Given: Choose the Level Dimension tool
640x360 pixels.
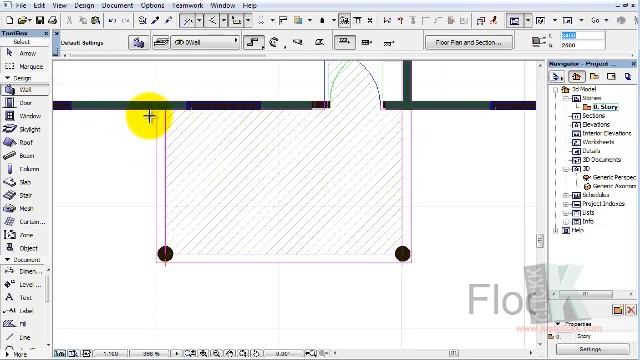Looking at the screenshot, I should [x=23, y=284].
